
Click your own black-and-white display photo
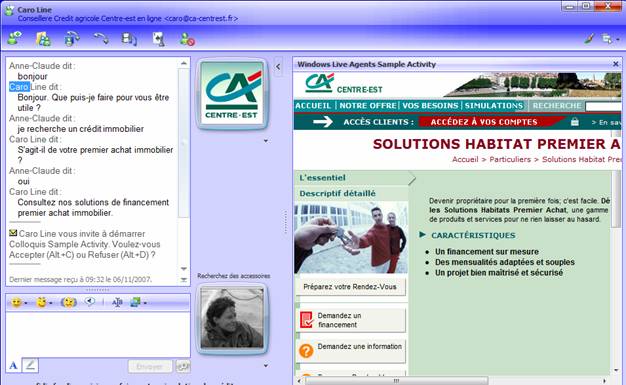[232, 318]
